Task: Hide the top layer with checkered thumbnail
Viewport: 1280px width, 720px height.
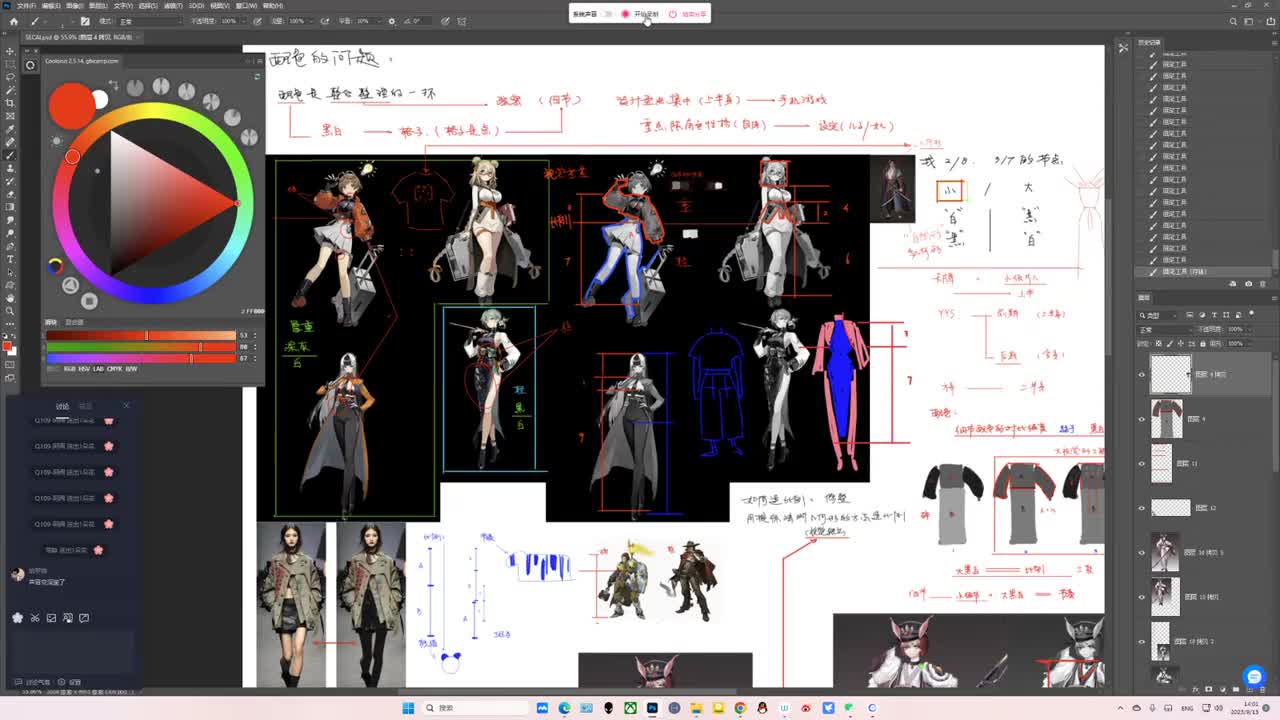Action: tap(1142, 374)
